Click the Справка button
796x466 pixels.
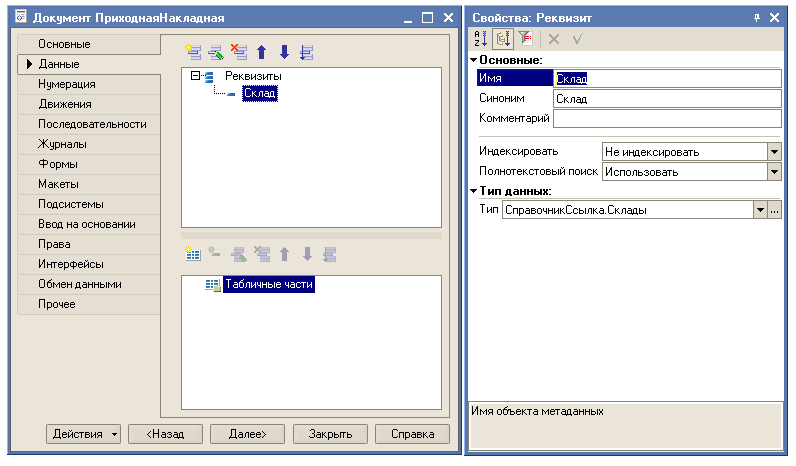412,434
